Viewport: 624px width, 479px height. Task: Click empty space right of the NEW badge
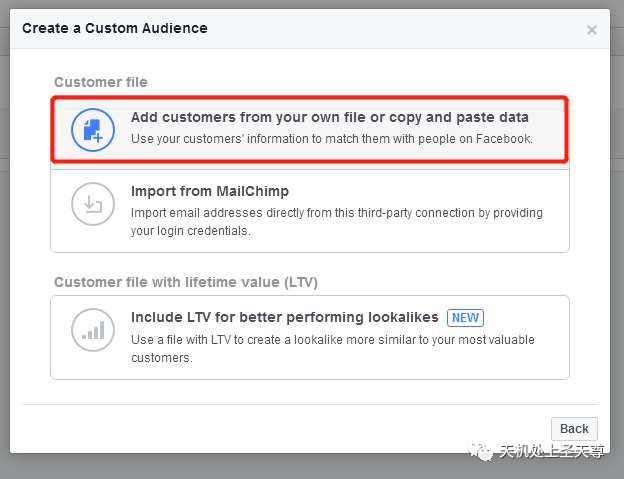pos(523,317)
